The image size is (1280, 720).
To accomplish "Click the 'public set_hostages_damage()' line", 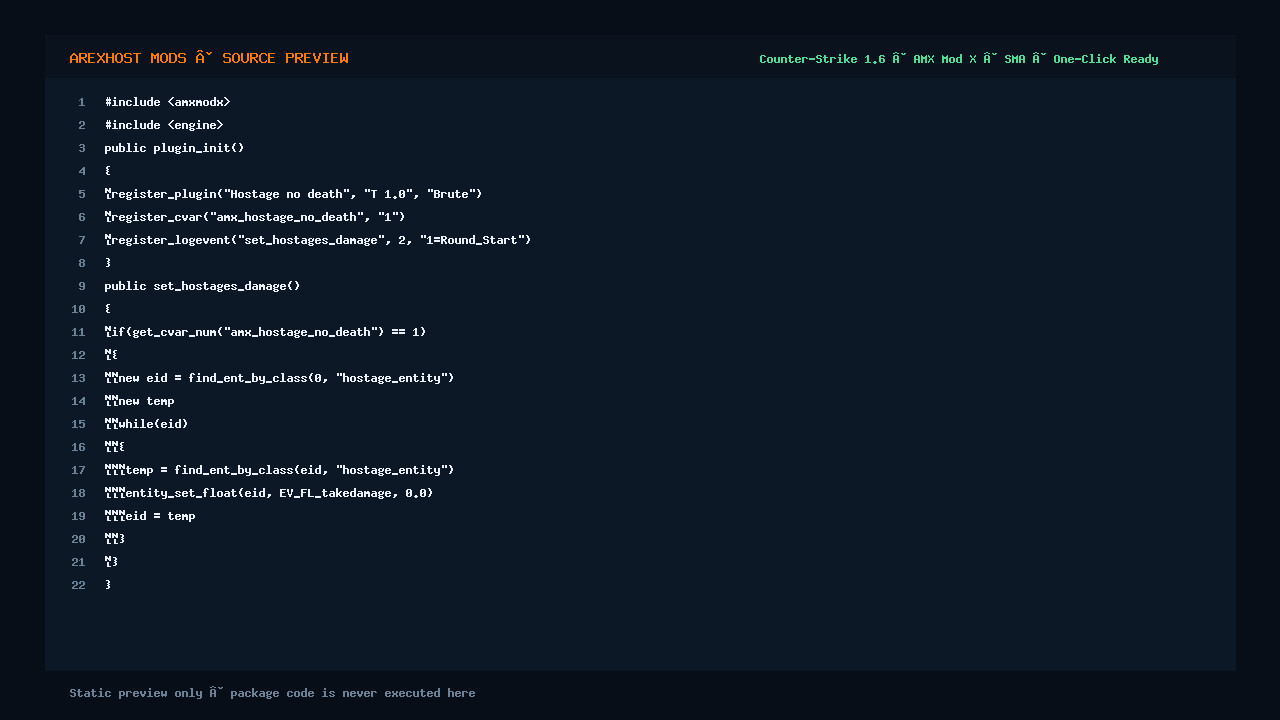I will (x=202, y=286).
